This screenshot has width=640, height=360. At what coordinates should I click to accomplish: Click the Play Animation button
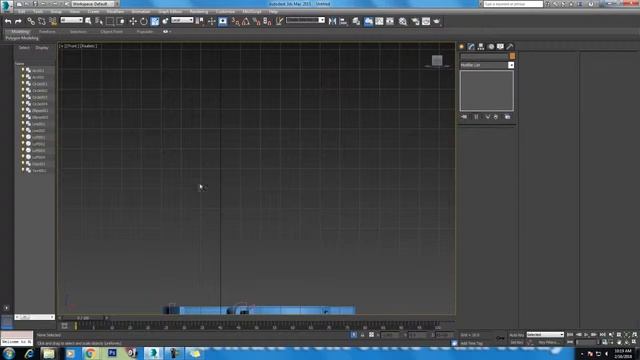point(586,335)
